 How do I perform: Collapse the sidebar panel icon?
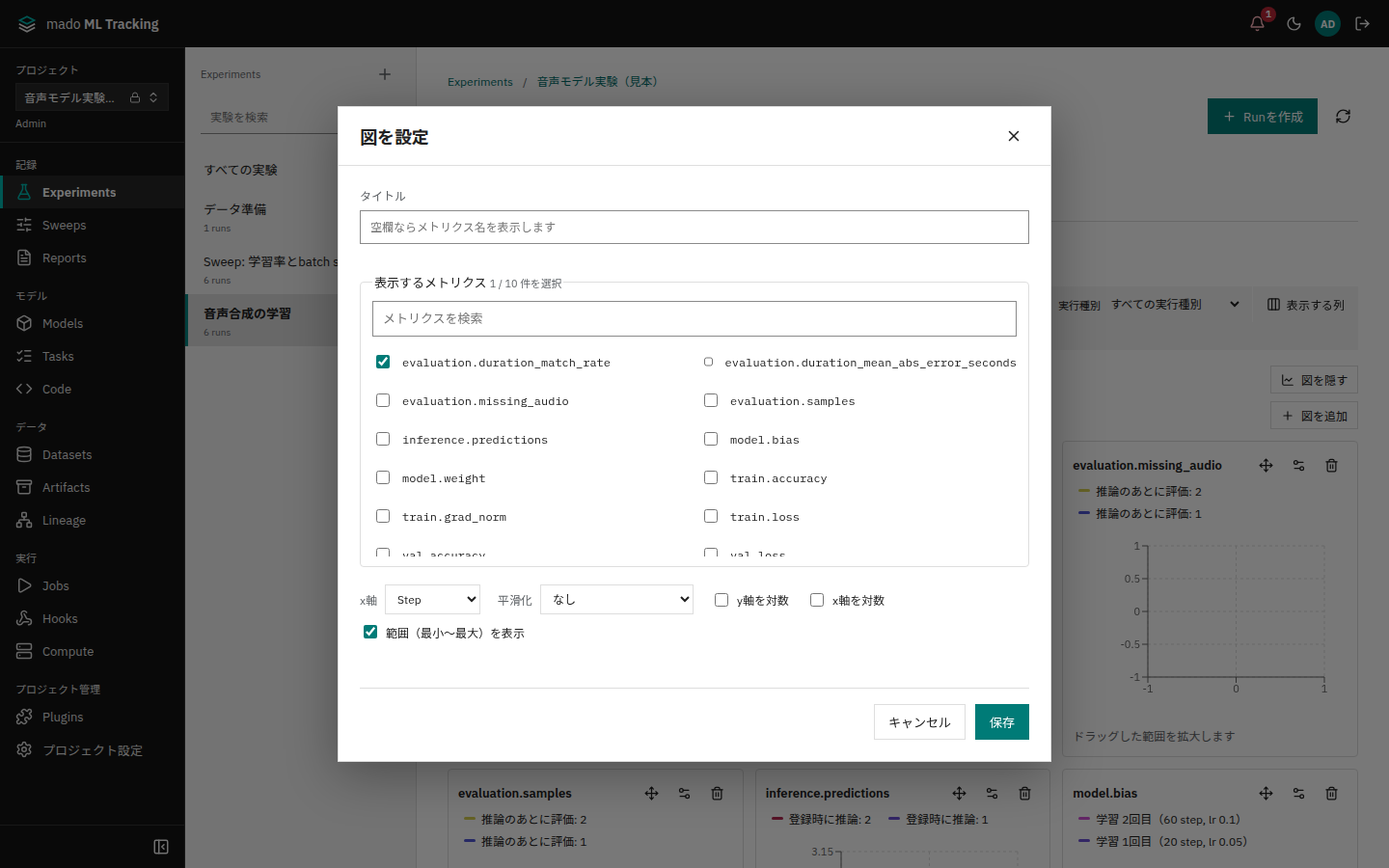(161, 847)
